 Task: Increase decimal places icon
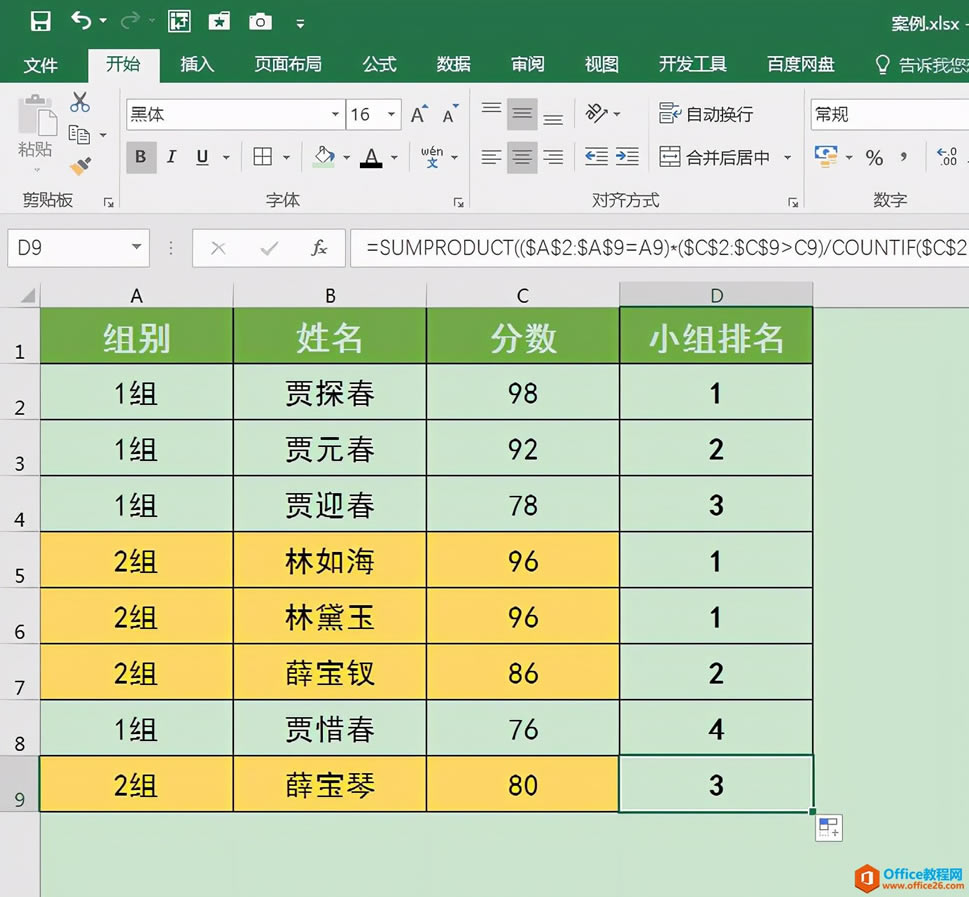pos(947,157)
